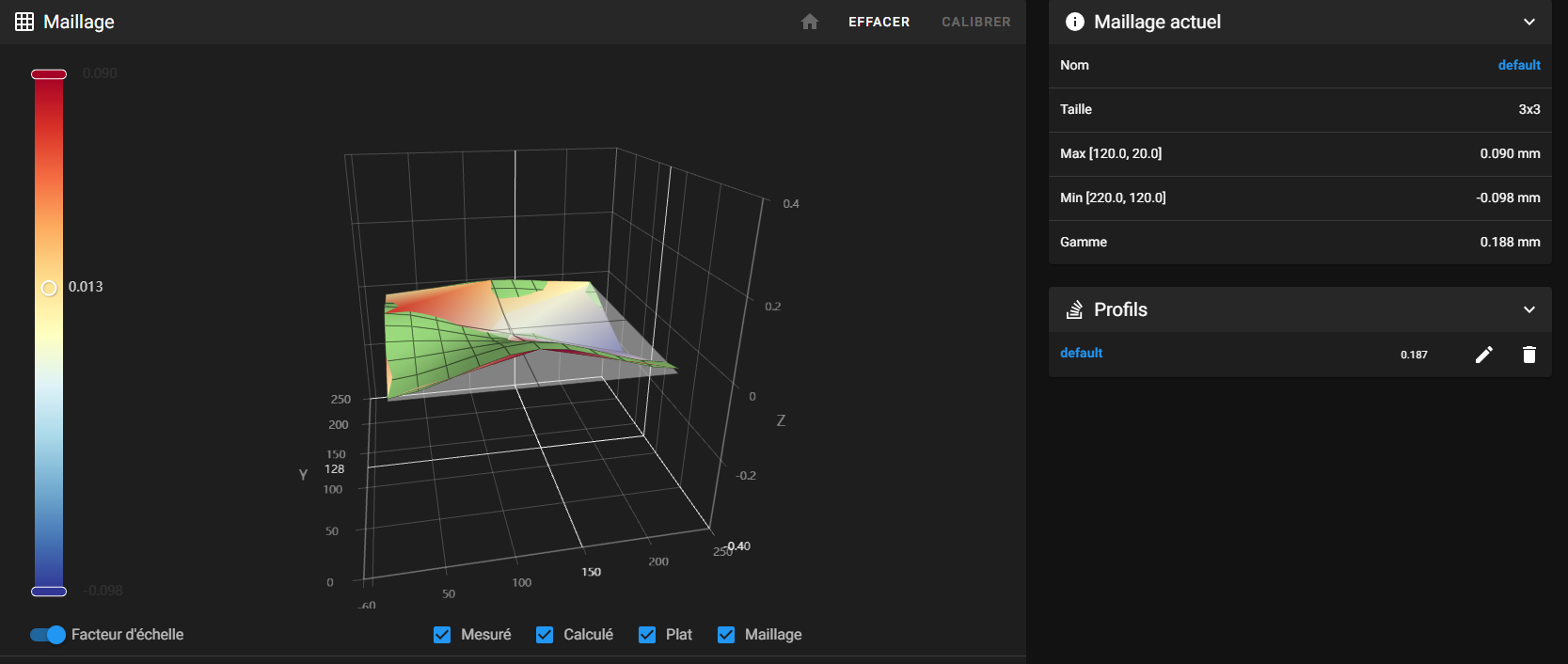Click the Maillage grid icon in panel title
This screenshot has width=1568, height=664.
(24, 22)
